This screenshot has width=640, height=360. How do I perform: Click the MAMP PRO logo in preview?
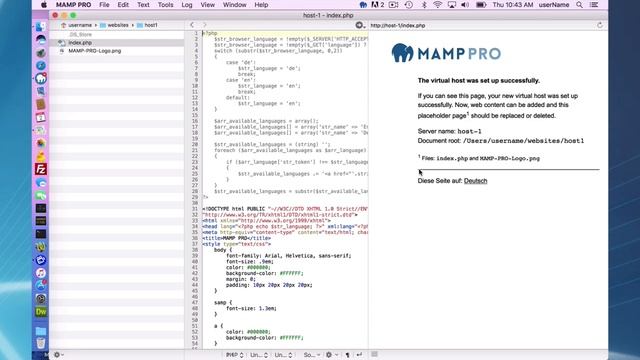446,53
